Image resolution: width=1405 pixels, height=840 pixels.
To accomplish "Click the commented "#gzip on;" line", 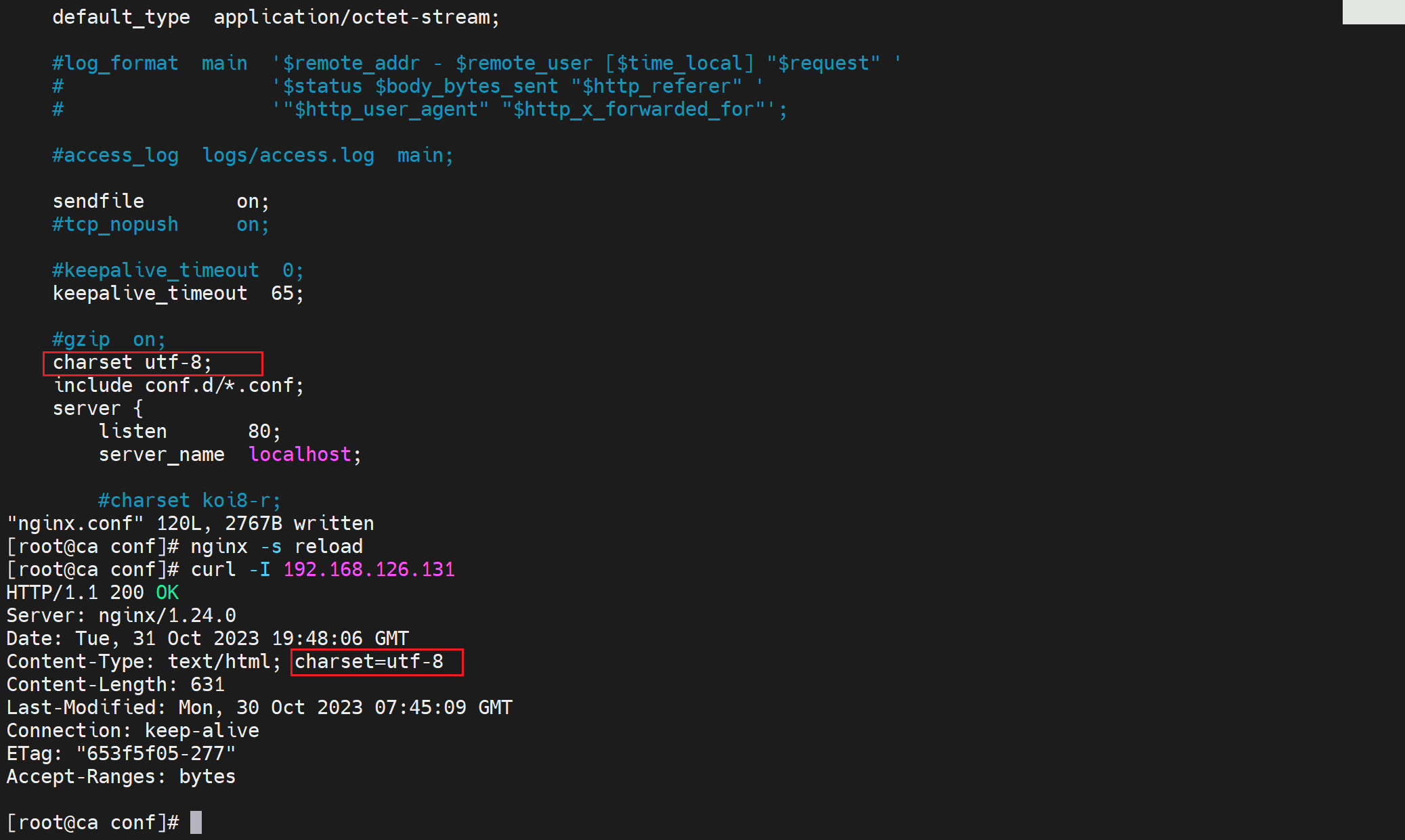I will (x=108, y=339).
